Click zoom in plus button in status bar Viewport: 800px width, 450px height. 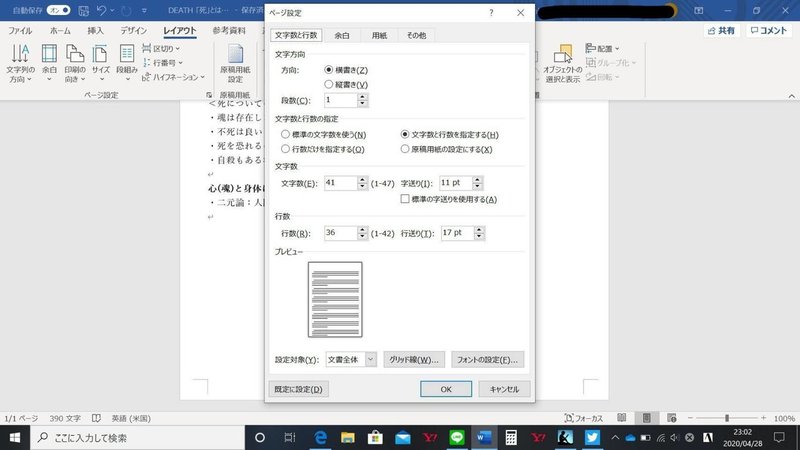[x=763, y=418]
